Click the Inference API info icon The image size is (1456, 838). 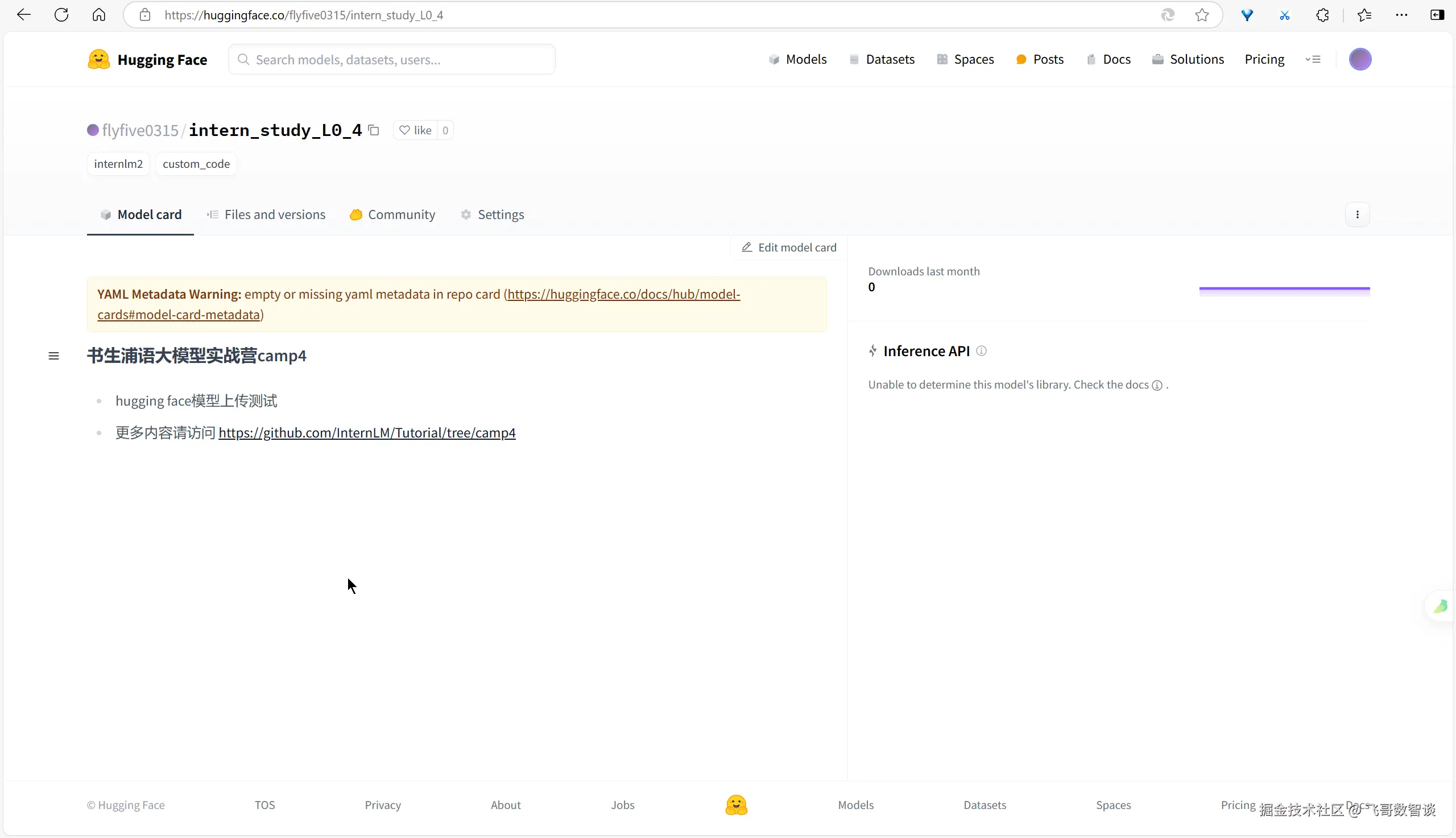(982, 351)
